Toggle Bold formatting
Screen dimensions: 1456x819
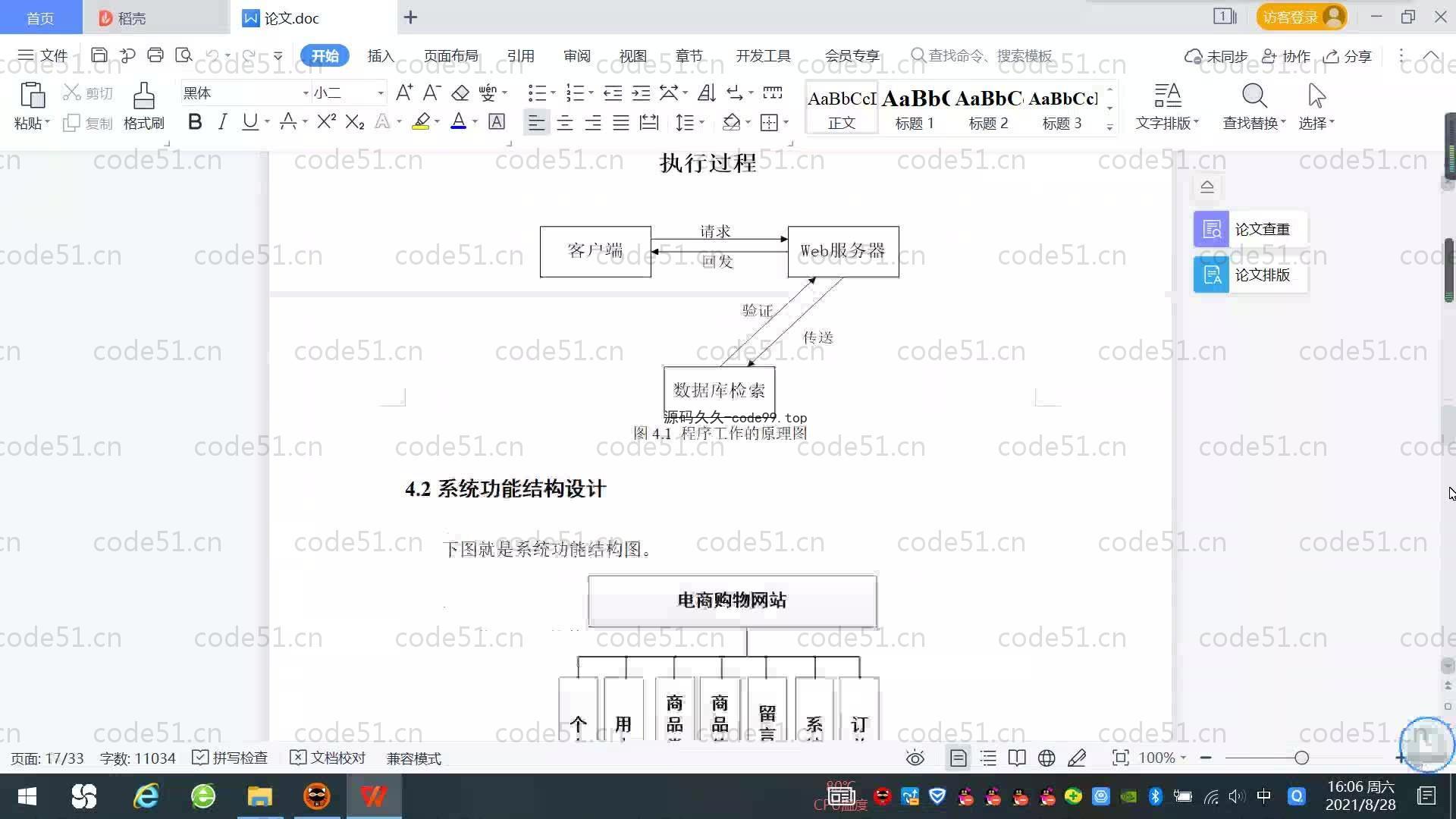pos(195,121)
